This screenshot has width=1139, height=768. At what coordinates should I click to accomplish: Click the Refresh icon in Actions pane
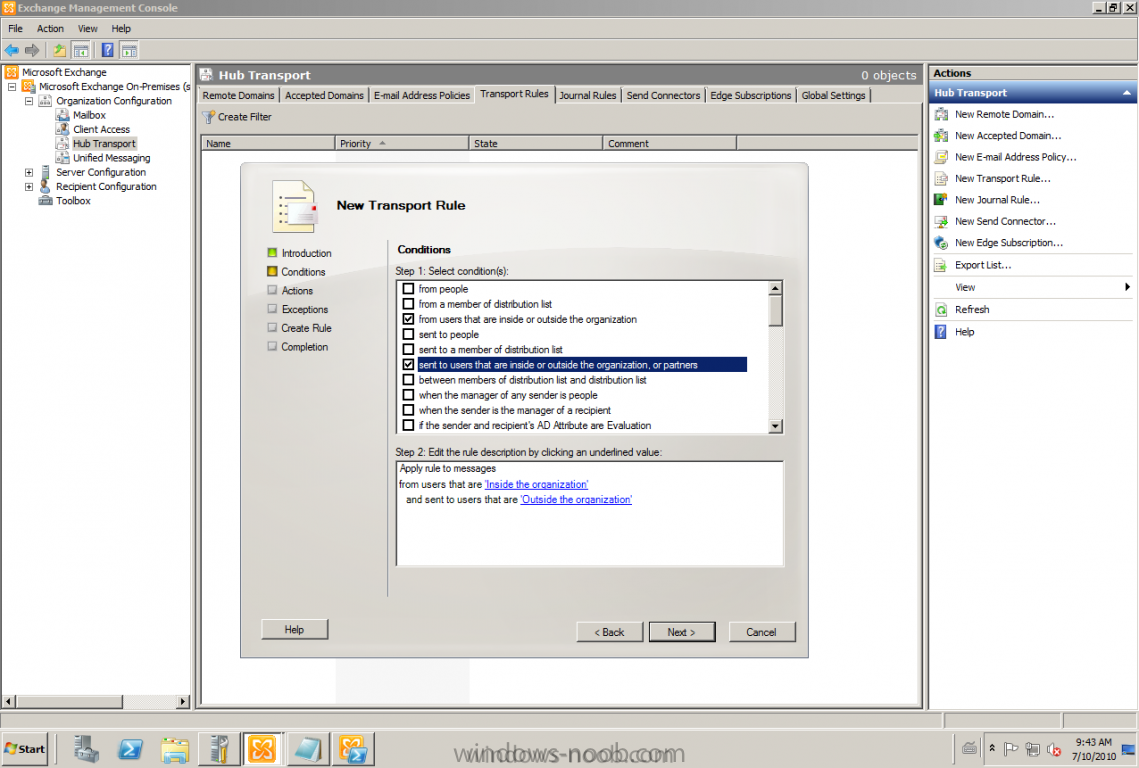pyautogui.click(x=941, y=310)
